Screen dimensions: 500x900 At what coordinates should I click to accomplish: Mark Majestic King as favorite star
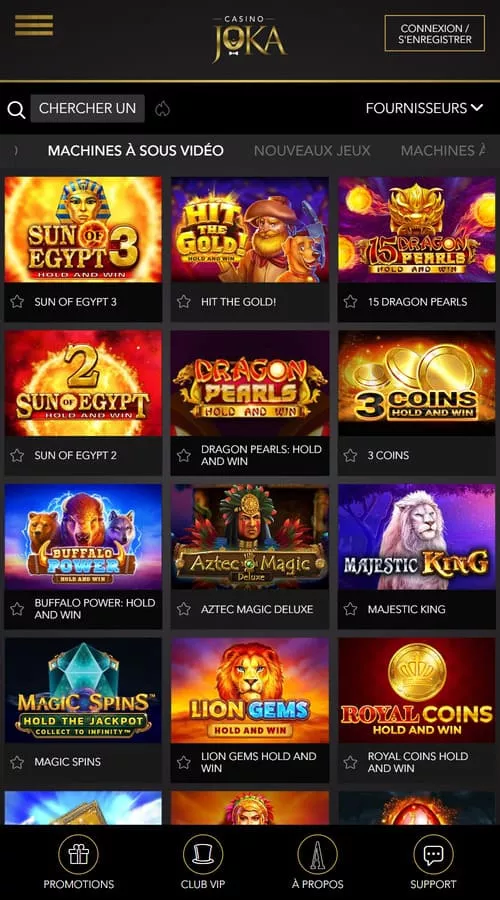(350, 609)
